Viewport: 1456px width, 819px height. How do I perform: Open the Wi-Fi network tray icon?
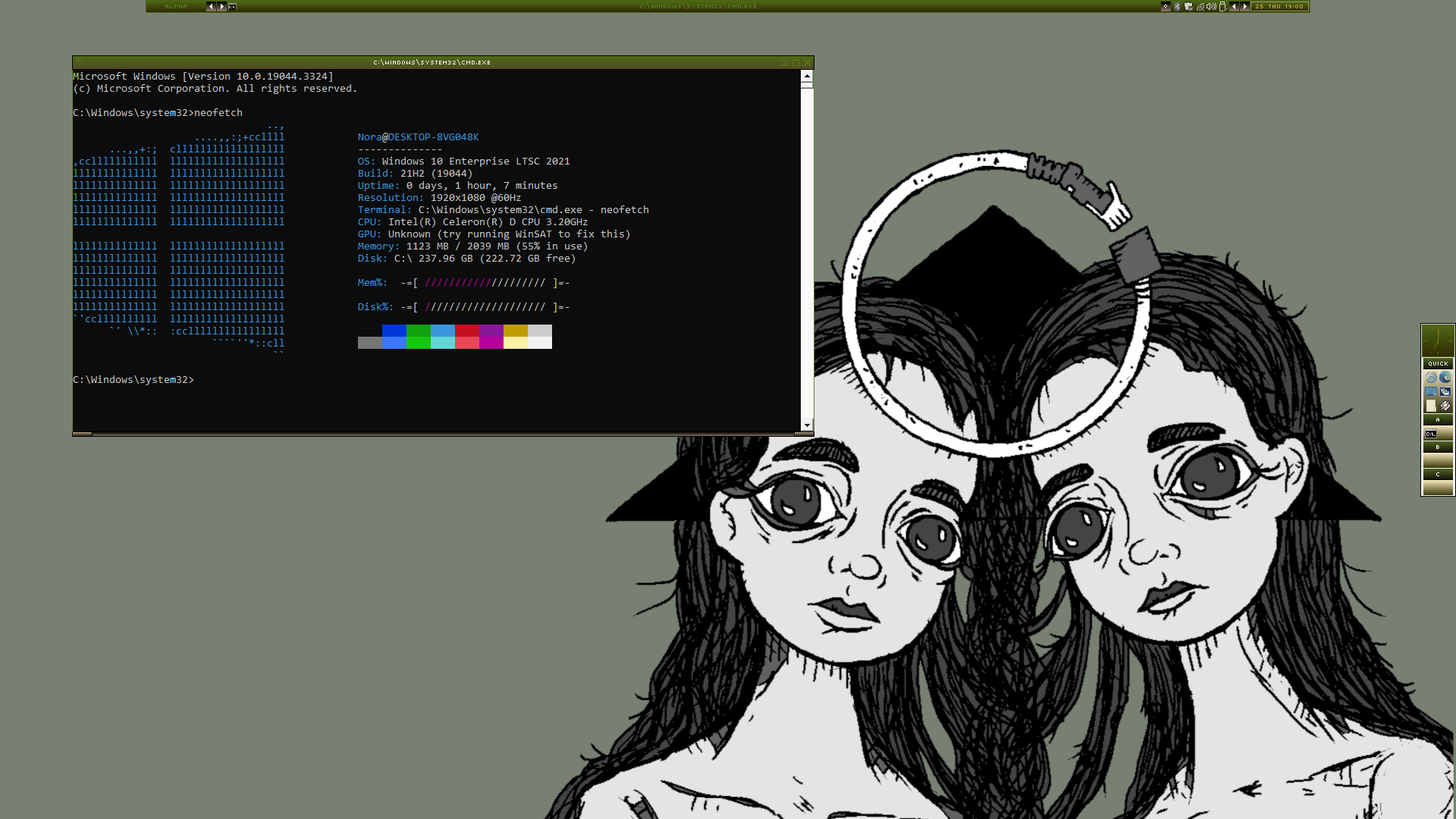coord(1200,6)
